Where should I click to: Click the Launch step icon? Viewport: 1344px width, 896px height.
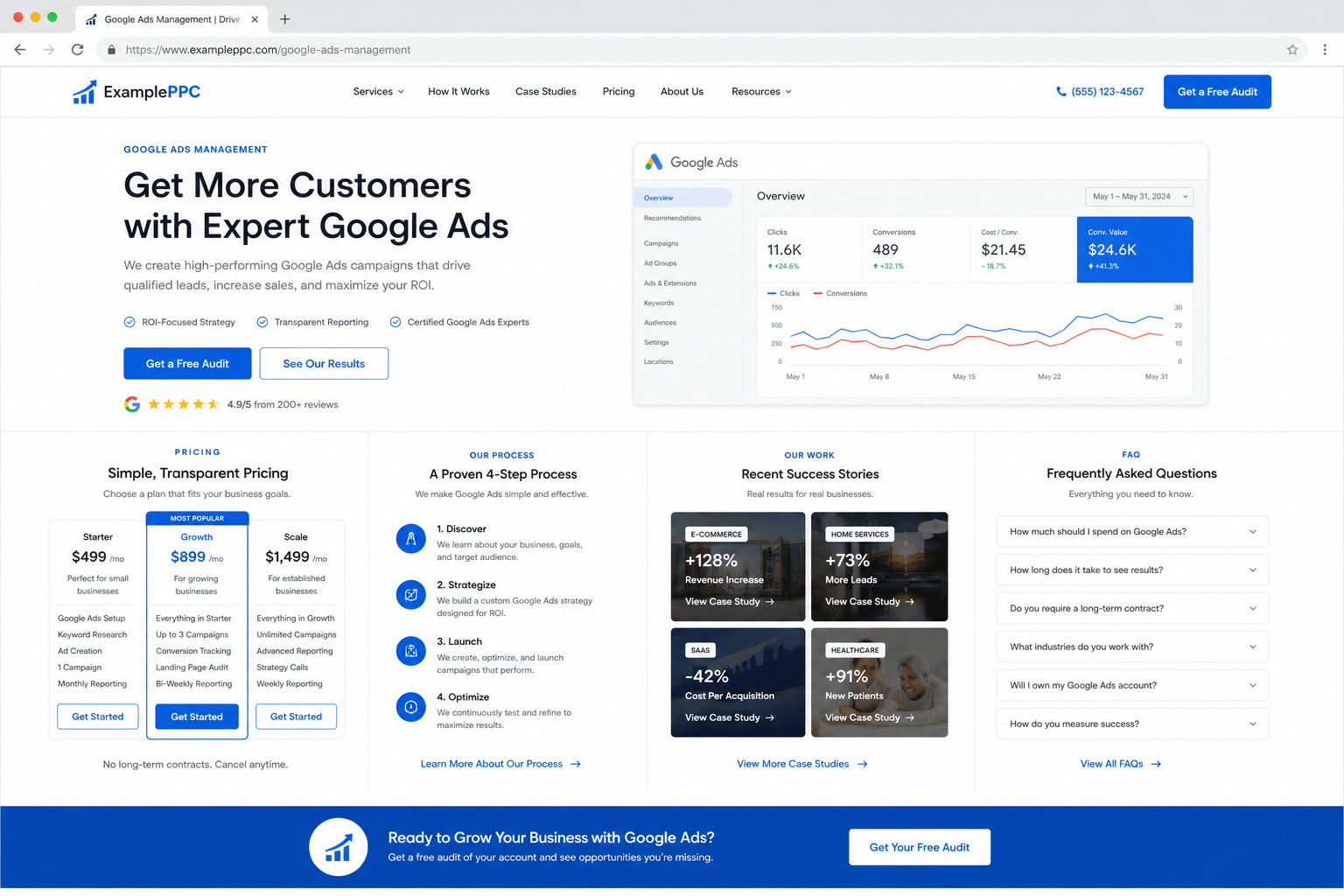[x=410, y=651]
